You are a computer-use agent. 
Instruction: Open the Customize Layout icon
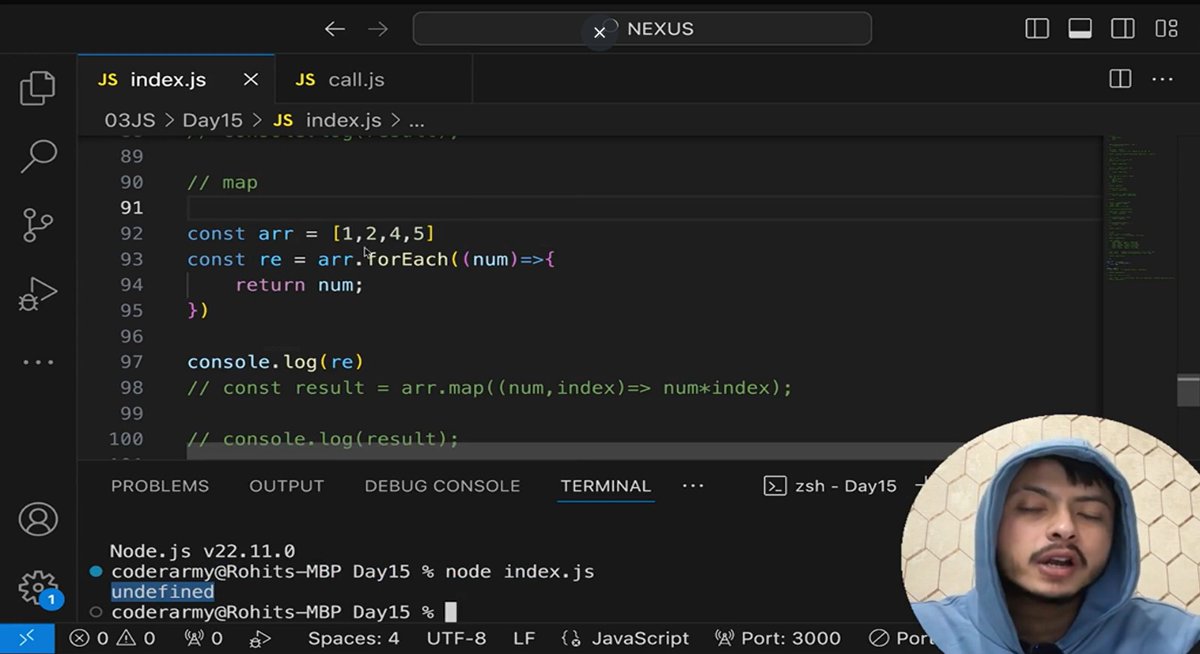click(1166, 29)
